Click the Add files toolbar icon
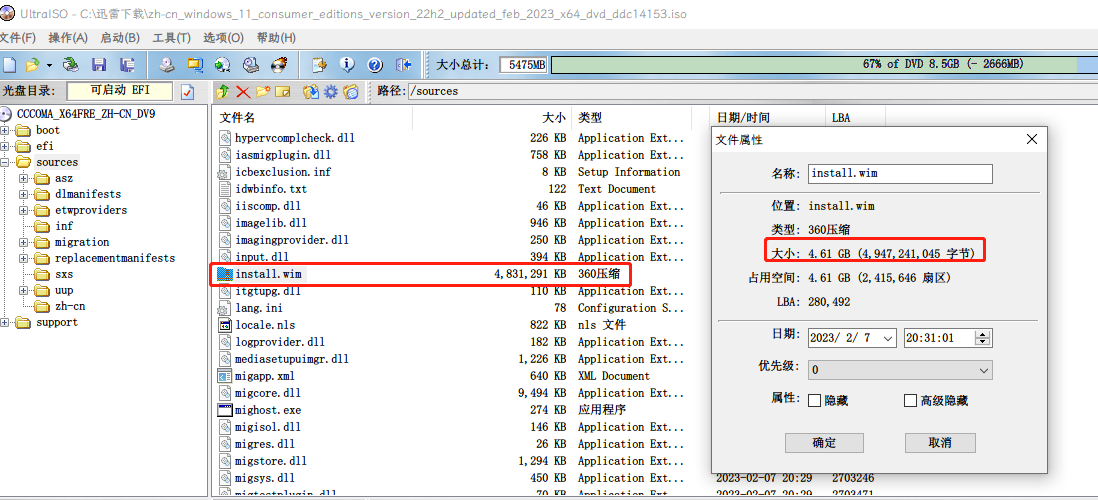The width and height of the screenshot is (1098, 500). (319, 65)
